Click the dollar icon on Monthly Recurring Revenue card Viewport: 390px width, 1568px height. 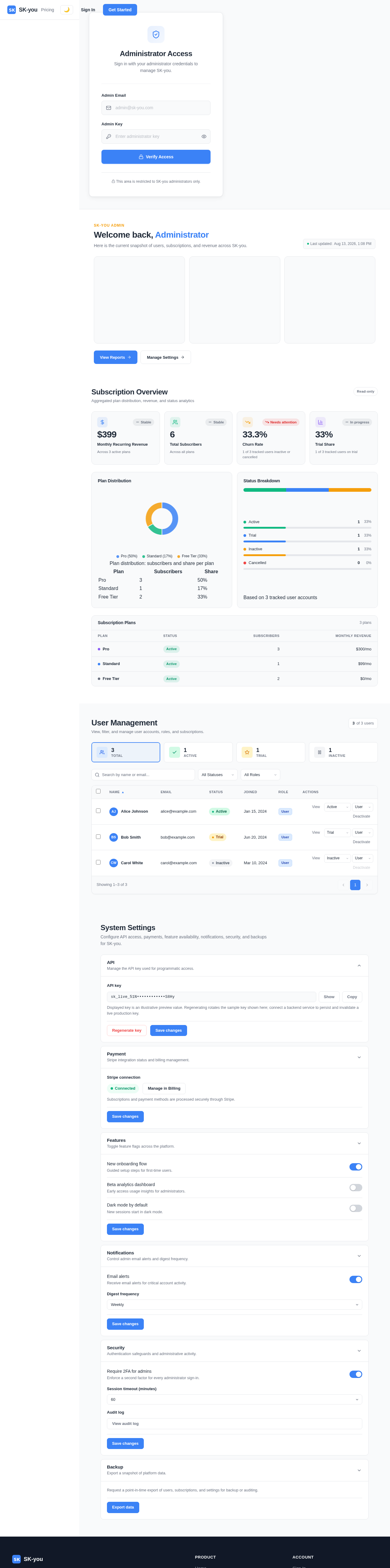[102, 422]
